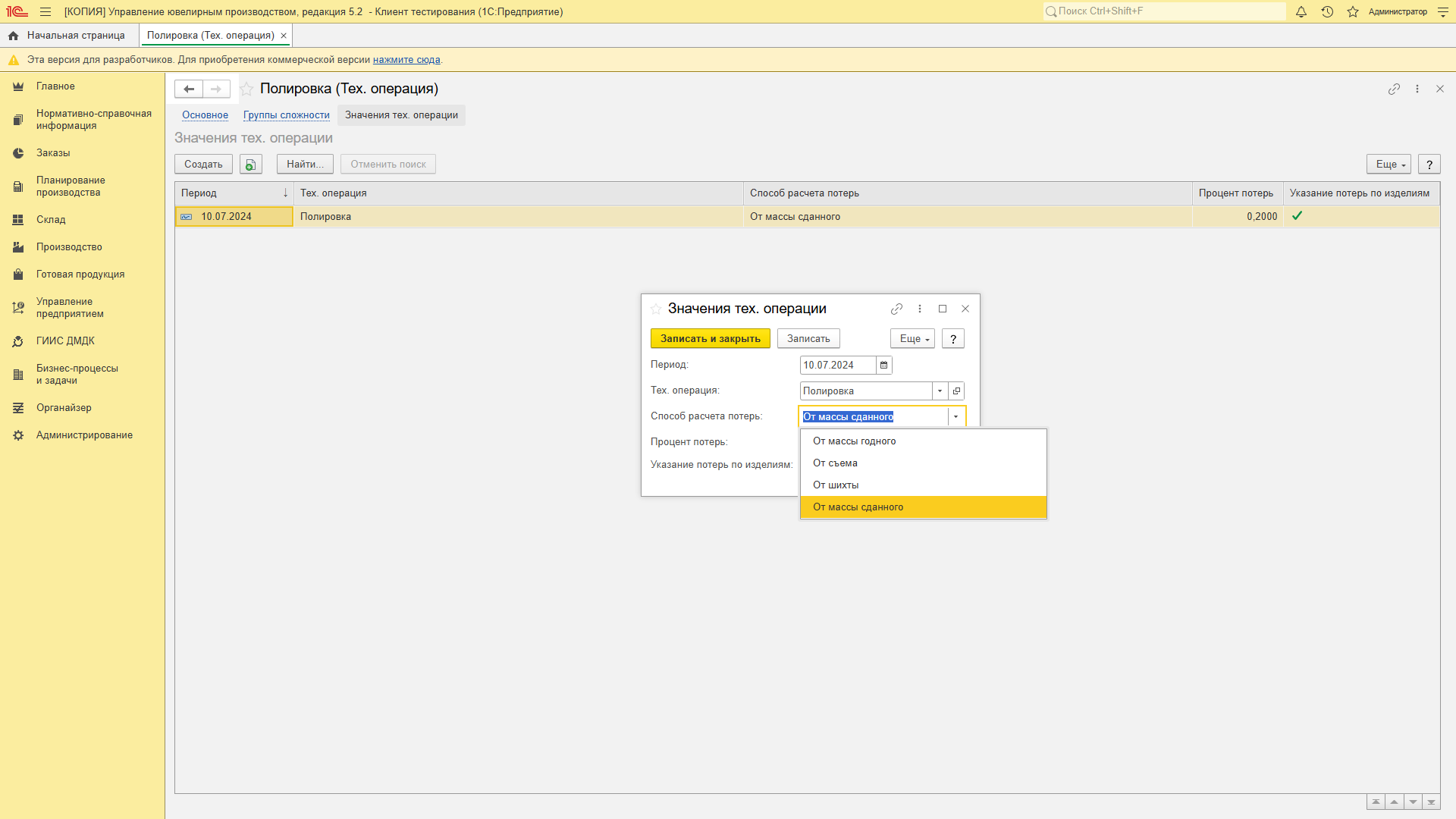Star the Значения тех. операции dialog
Image resolution: width=1456 pixels, height=819 pixels.
click(x=656, y=309)
